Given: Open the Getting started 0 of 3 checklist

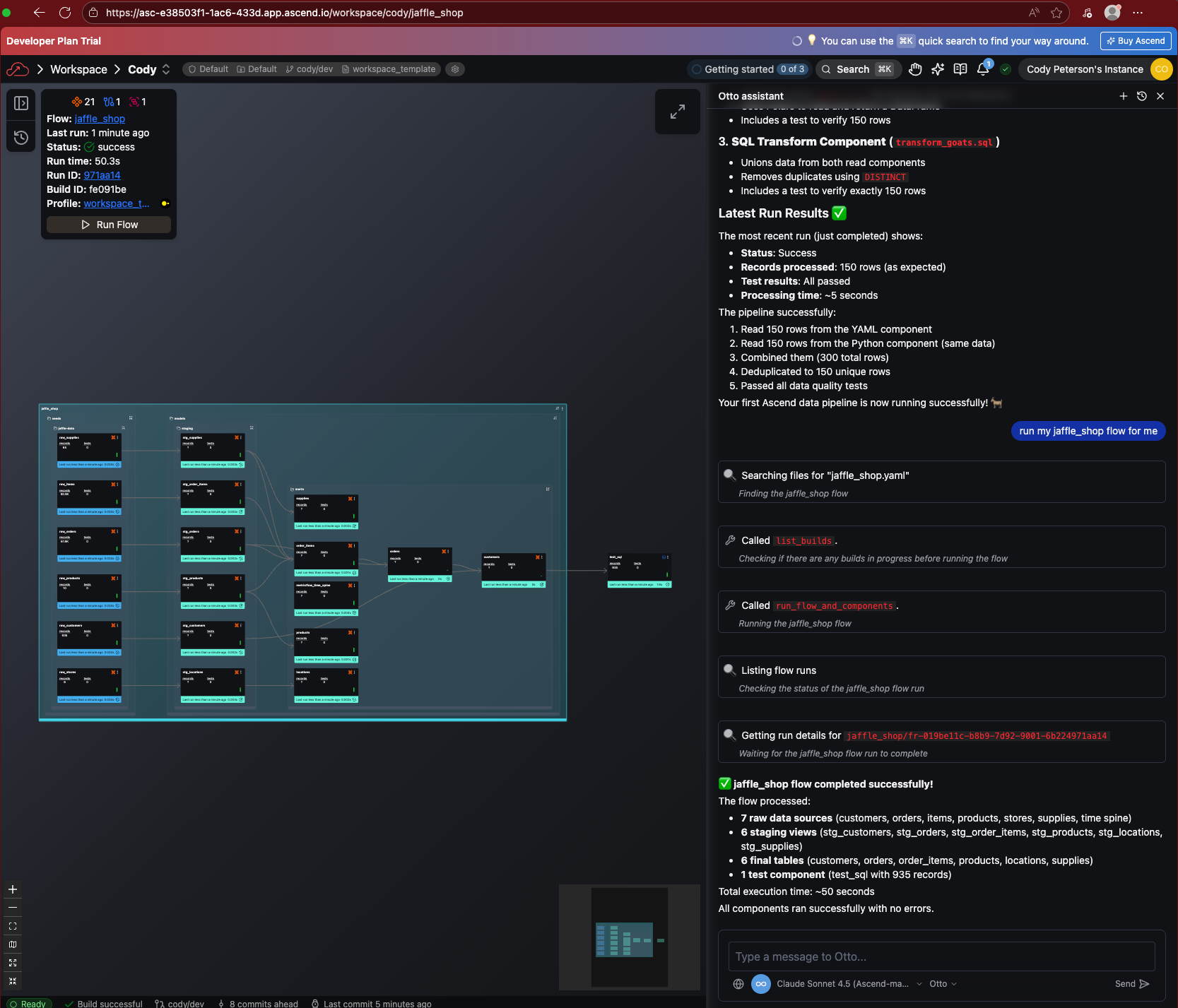Looking at the screenshot, I should pyautogui.click(x=748, y=69).
